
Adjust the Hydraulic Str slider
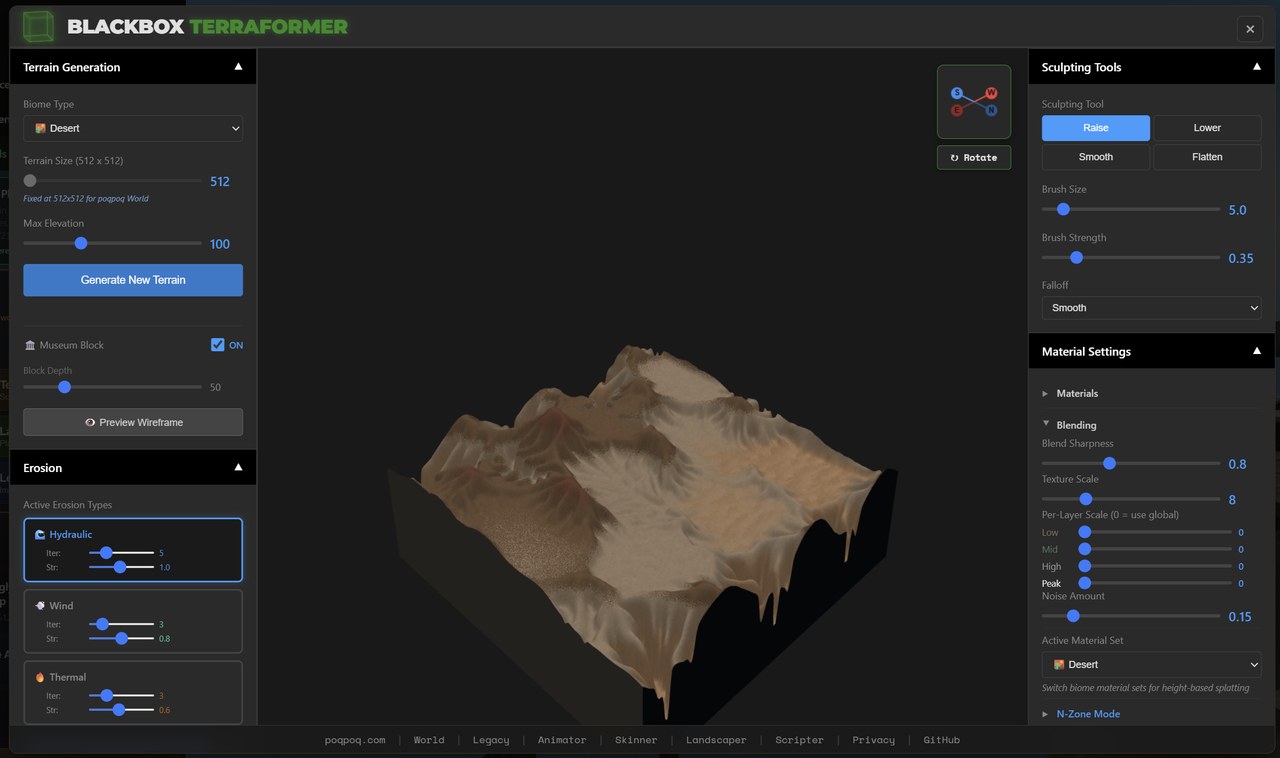121,567
